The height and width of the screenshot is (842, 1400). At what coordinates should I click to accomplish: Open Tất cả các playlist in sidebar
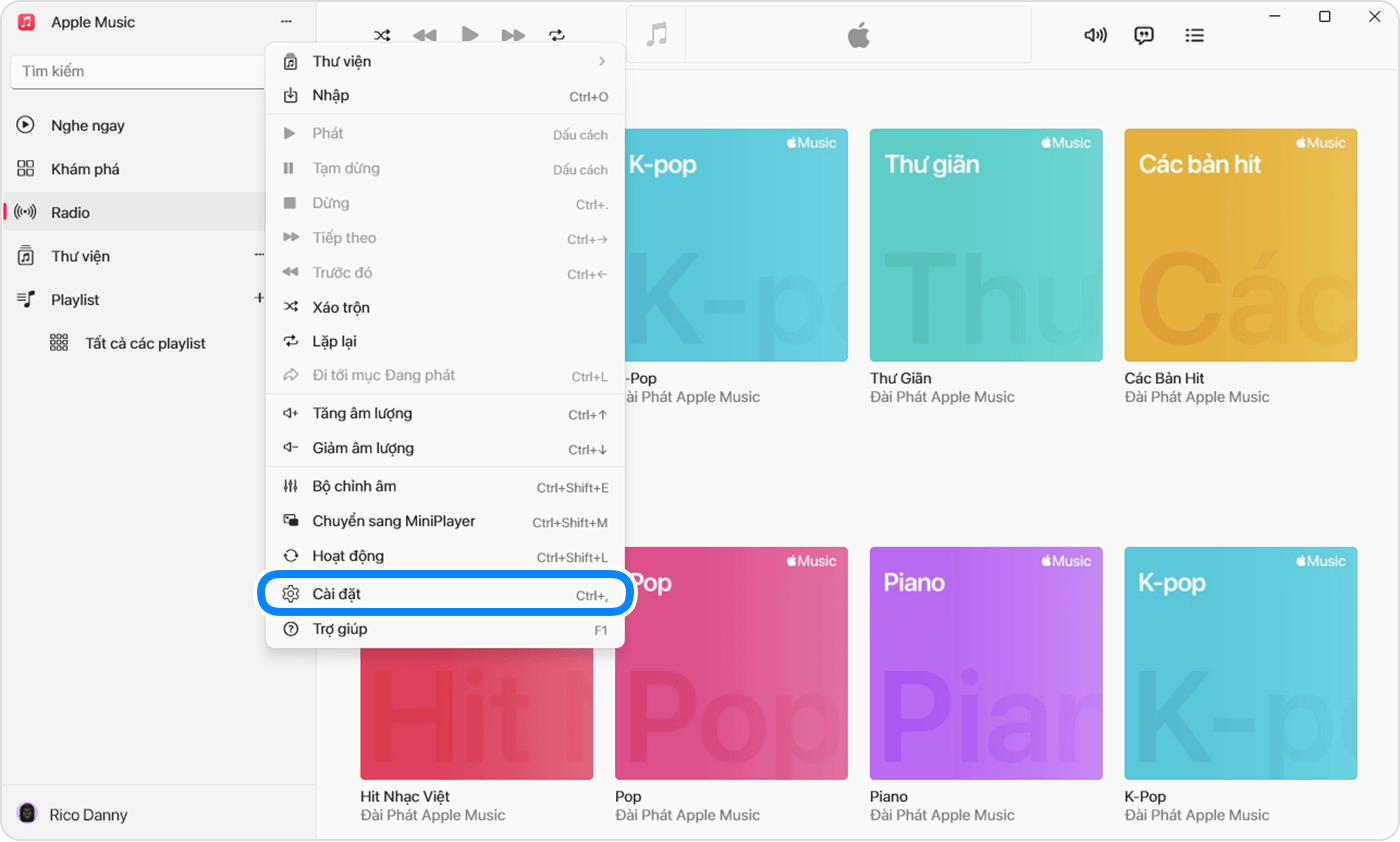point(145,343)
